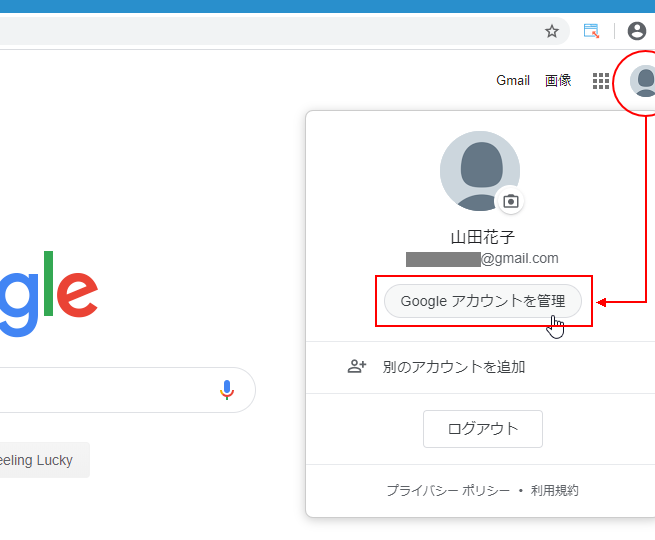Click the add-person icon beside 別のアカウントを追加
This screenshot has height=540, width=655.
[356, 367]
